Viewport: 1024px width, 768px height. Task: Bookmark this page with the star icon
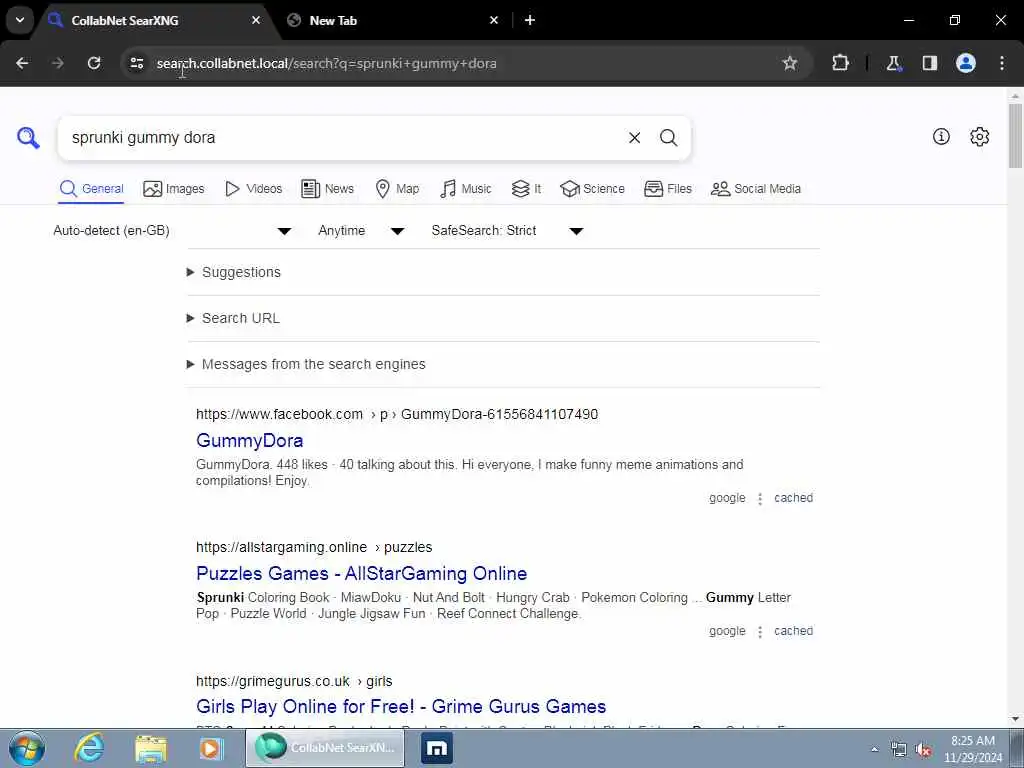click(x=790, y=63)
